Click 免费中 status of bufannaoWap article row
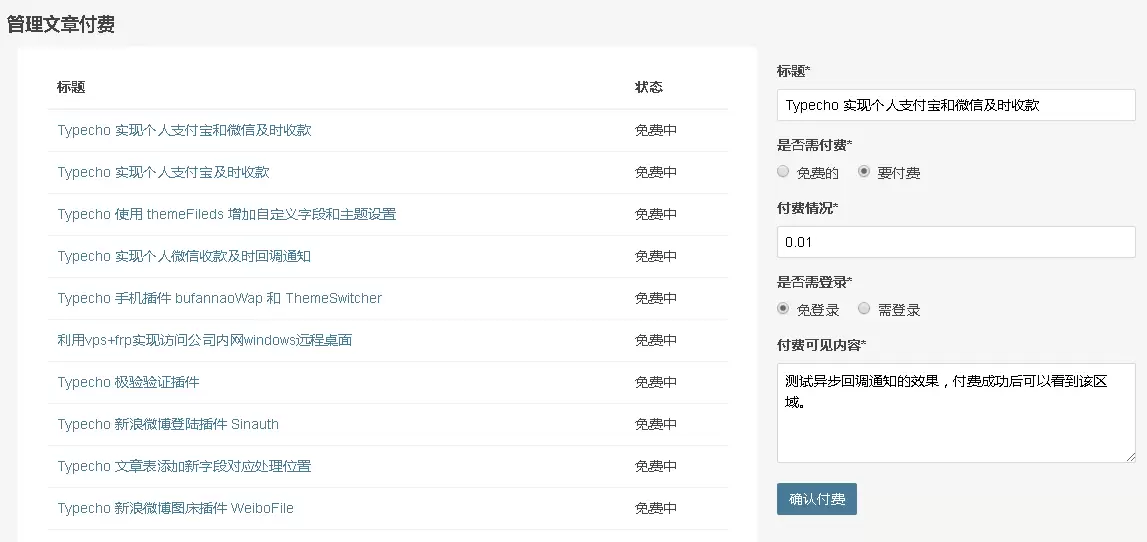The image size is (1147, 542). click(656, 298)
